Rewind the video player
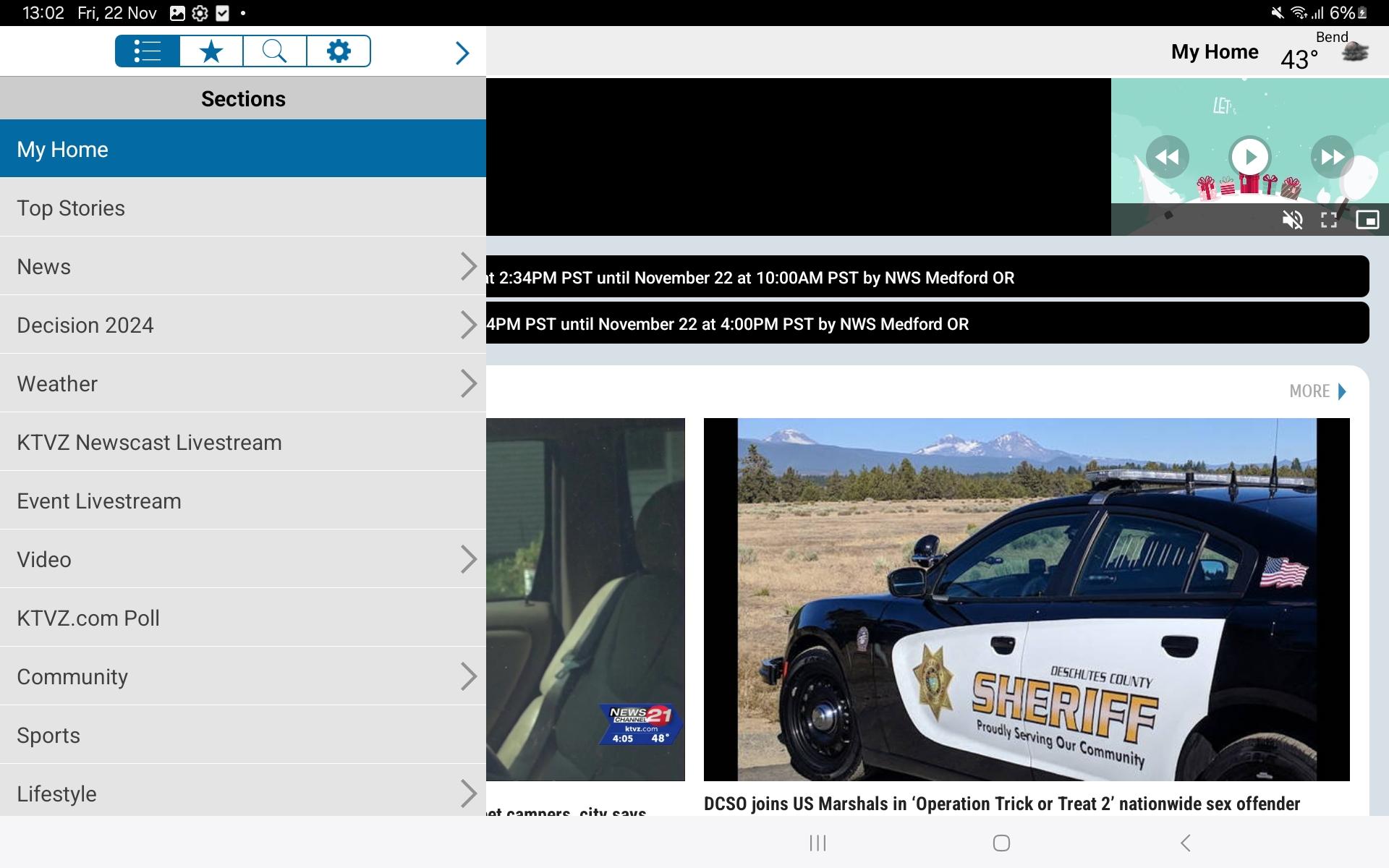Viewport: 1389px width, 868px height. coord(1167,156)
